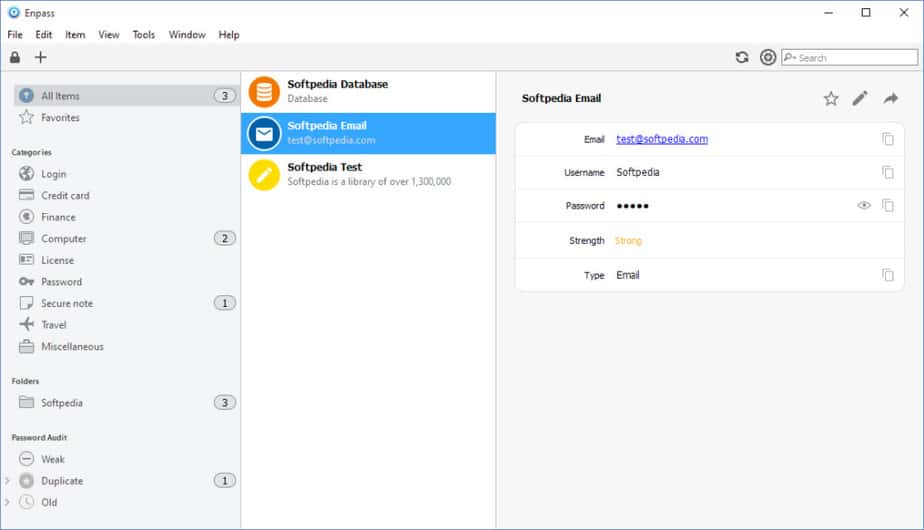Open test@softpedia.com email link
924x530 pixels.
(x=662, y=139)
